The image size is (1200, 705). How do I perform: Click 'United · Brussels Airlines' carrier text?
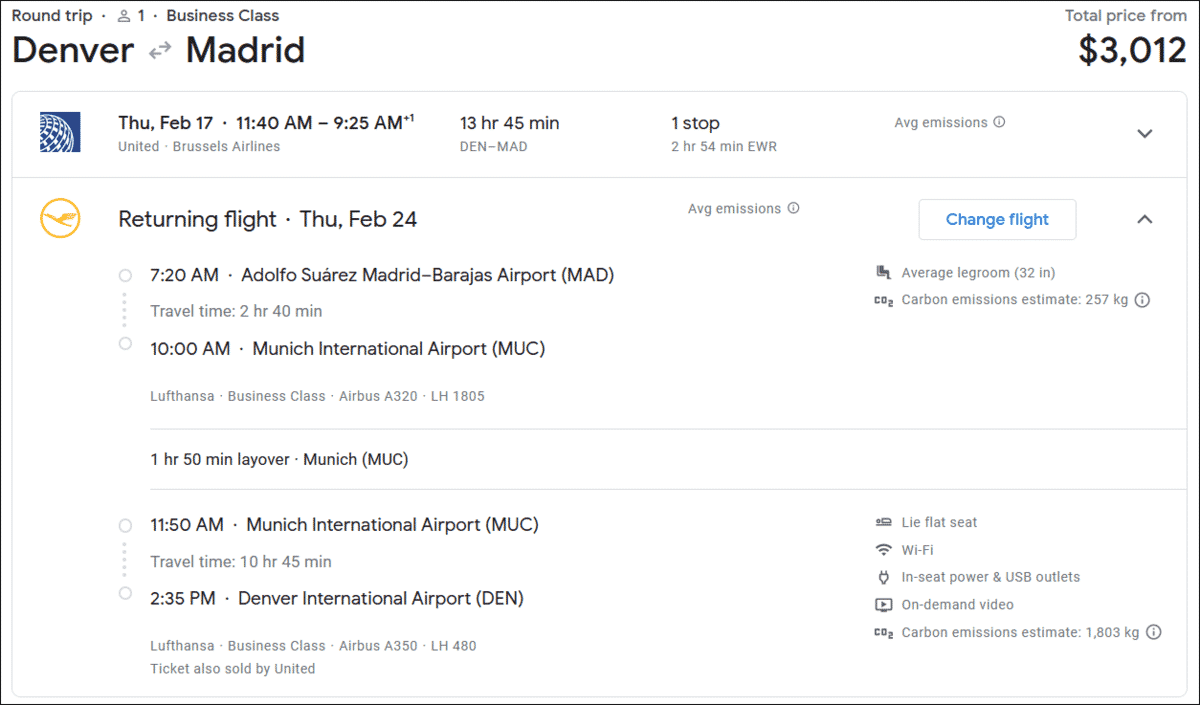[x=199, y=147]
